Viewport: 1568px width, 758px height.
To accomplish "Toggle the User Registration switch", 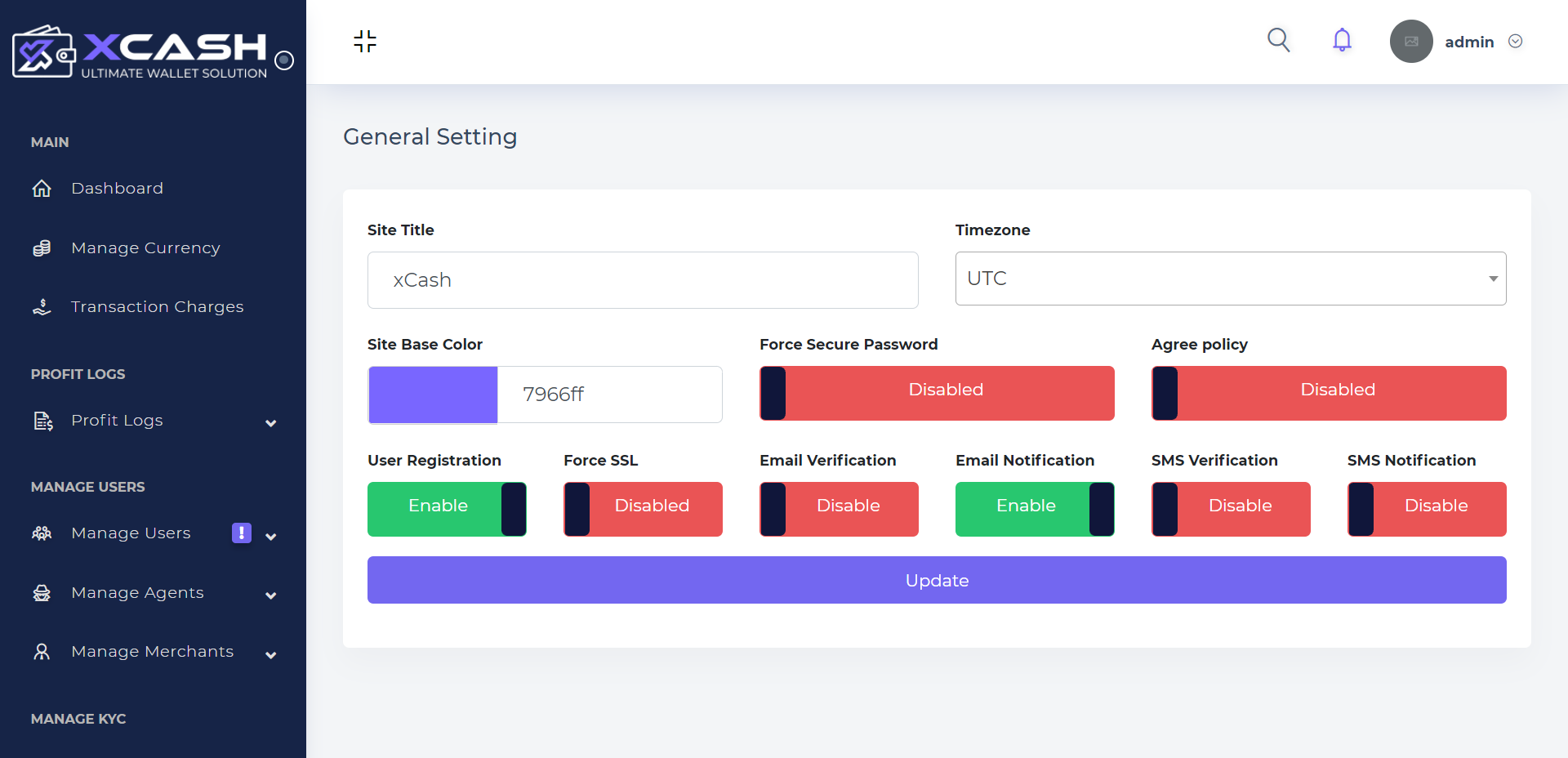I will (447, 509).
